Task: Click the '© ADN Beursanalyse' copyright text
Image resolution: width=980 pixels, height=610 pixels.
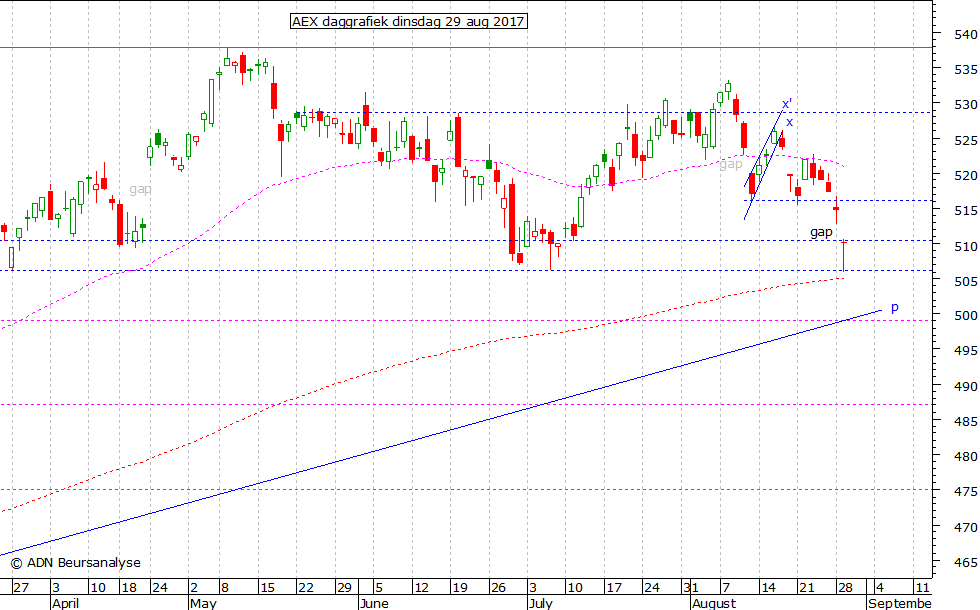Action: tap(76, 562)
